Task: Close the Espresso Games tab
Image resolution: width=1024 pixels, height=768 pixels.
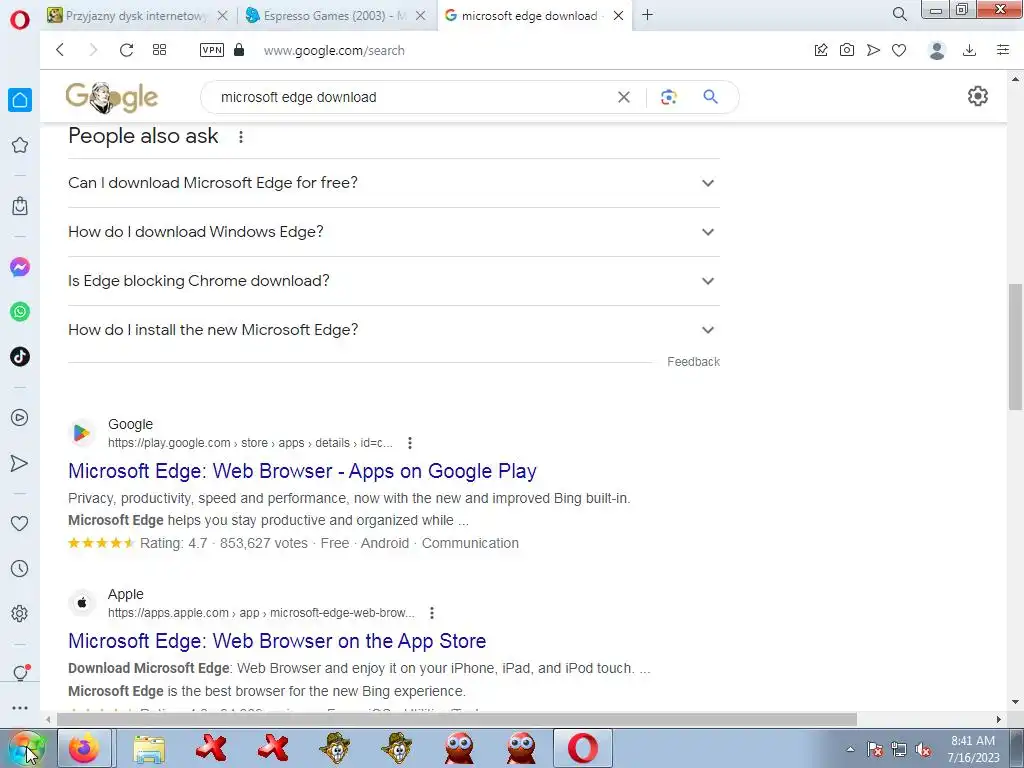Action: tap(421, 16)
